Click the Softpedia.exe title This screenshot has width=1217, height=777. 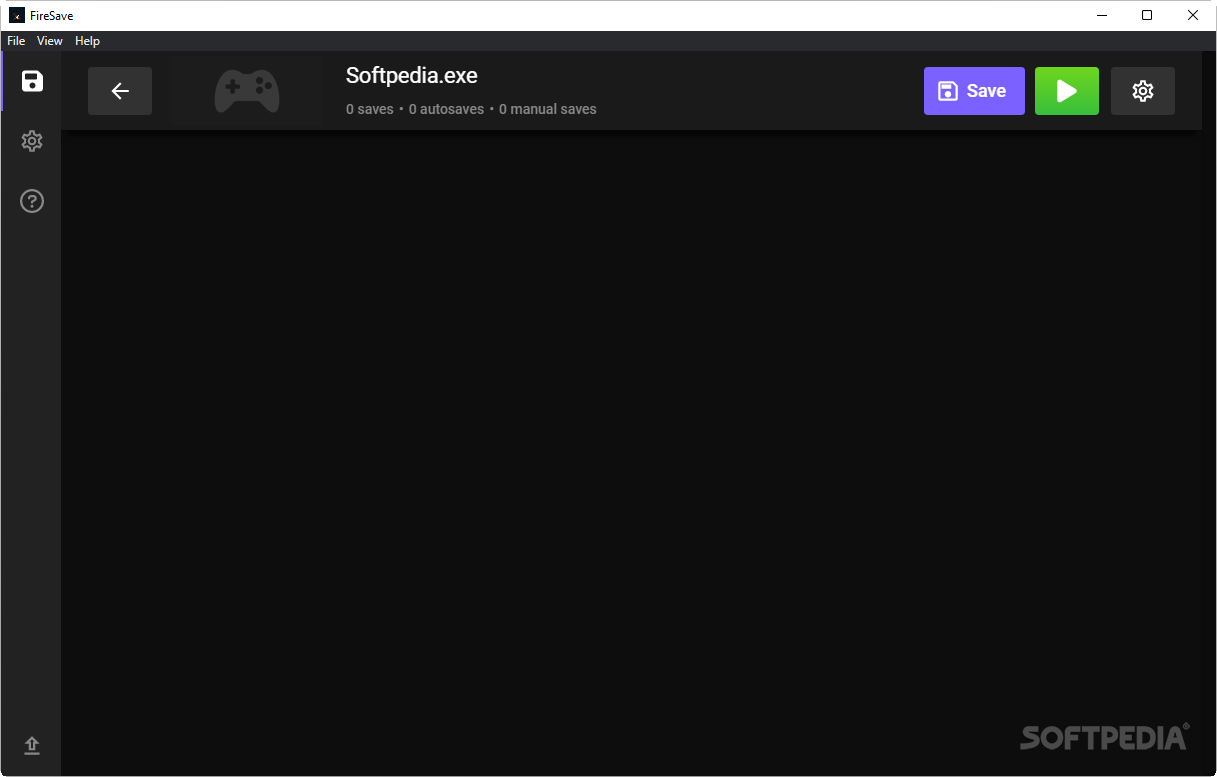412,75
